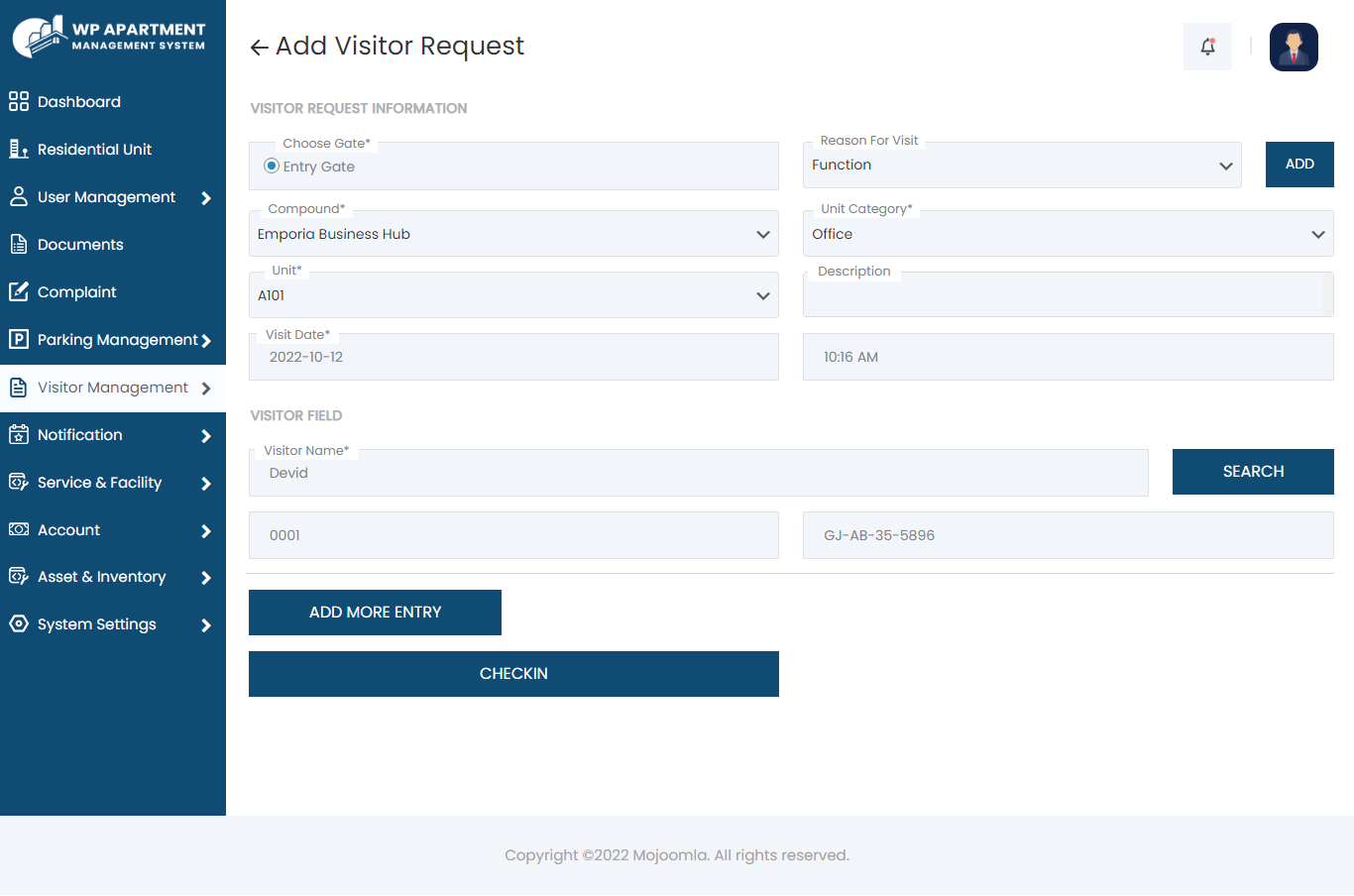Click the Visitor Name field
The width and height of the screenshot is (1354, 896).
click(699, 473)
